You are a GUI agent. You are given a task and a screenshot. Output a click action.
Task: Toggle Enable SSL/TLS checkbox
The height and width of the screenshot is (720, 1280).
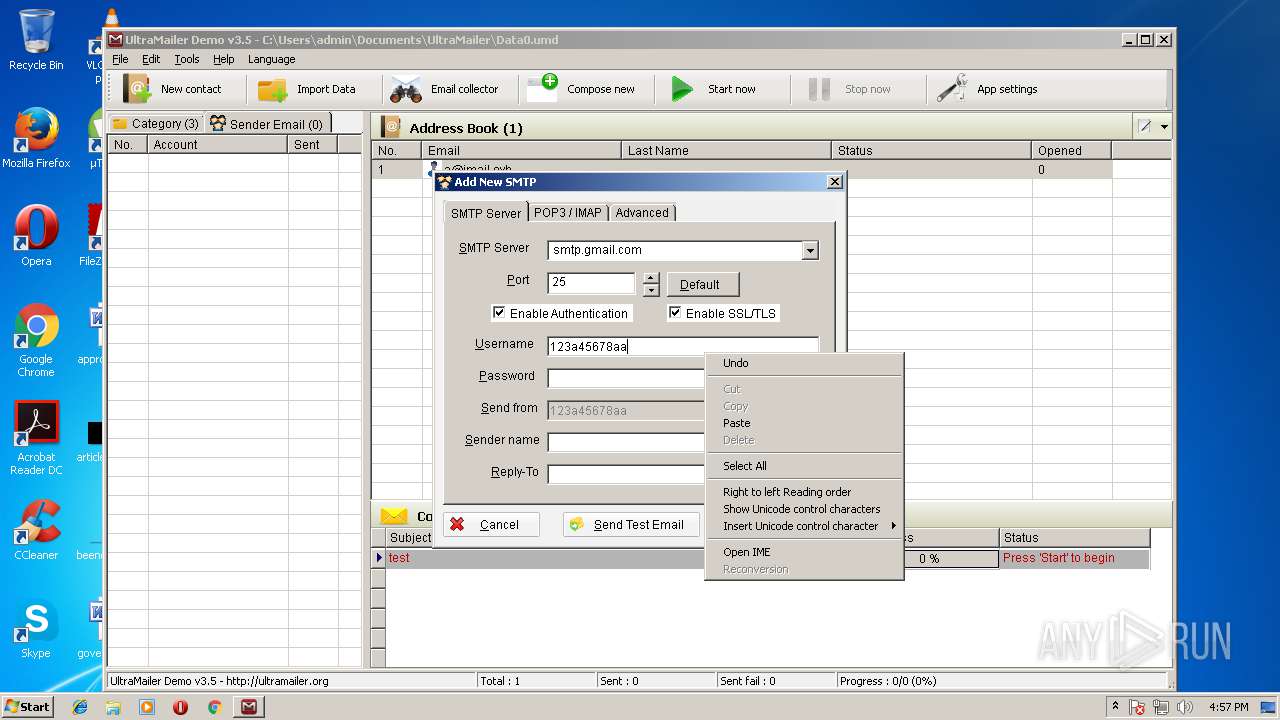click(675, 313)
